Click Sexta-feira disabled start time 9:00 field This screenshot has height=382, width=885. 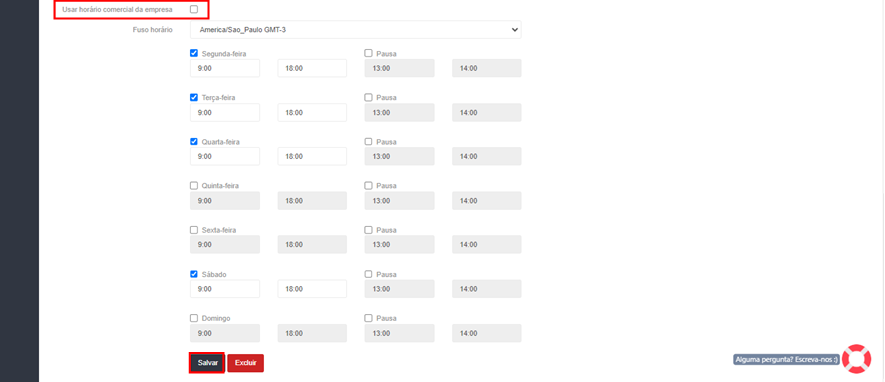(225, 244)
